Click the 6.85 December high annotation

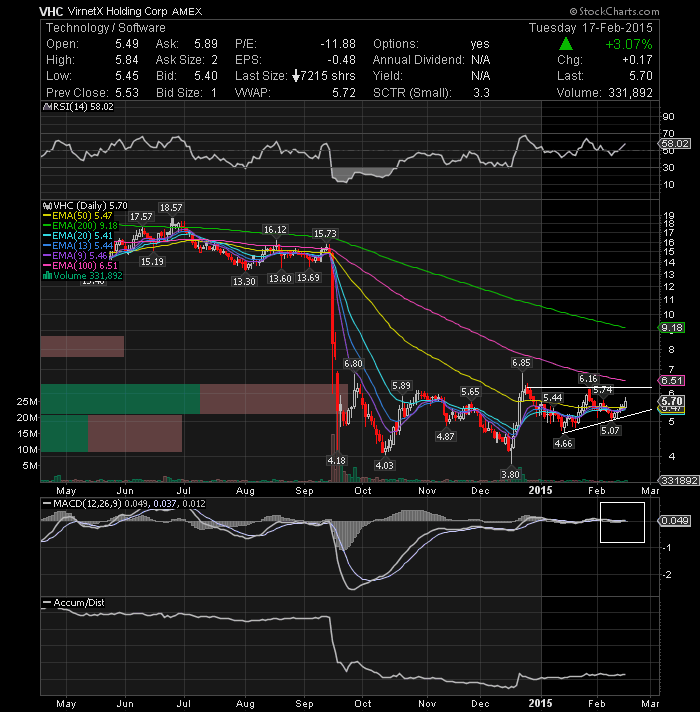coord(521,362)
